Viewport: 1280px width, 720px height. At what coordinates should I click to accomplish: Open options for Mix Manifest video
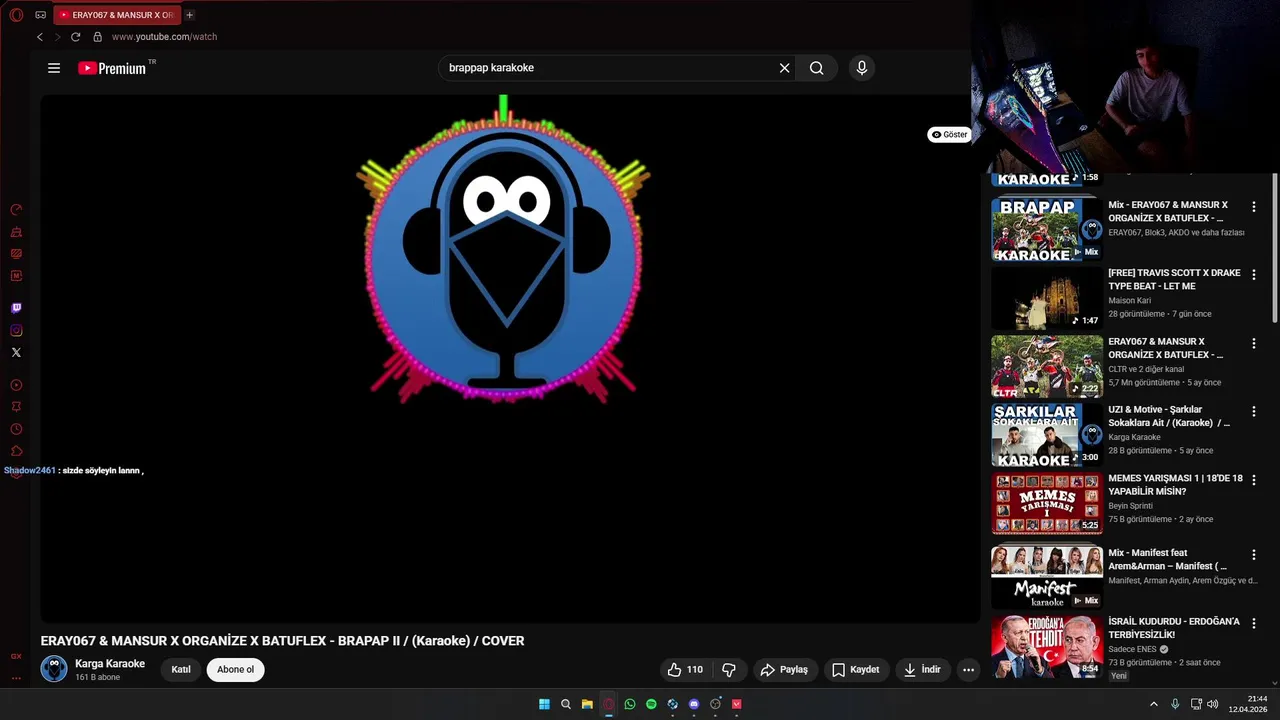[x=1254, y=554]
